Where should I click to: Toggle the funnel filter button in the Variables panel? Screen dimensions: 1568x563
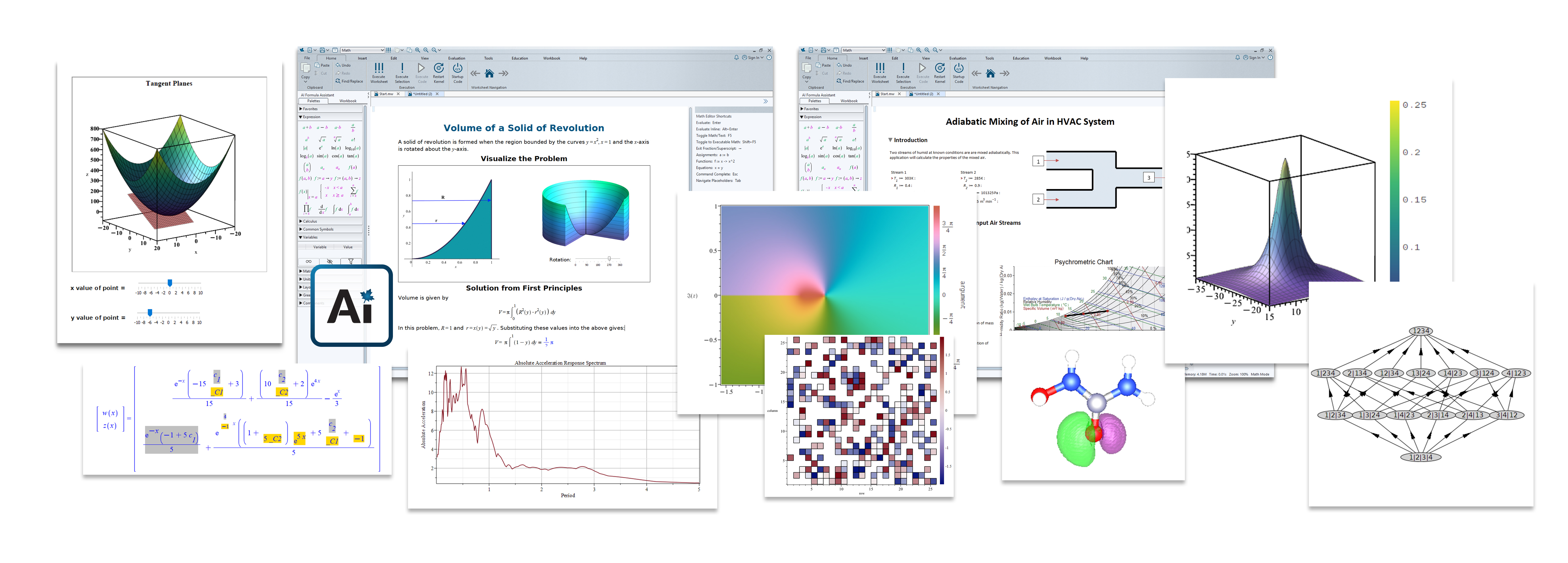[x=350, y=261]
